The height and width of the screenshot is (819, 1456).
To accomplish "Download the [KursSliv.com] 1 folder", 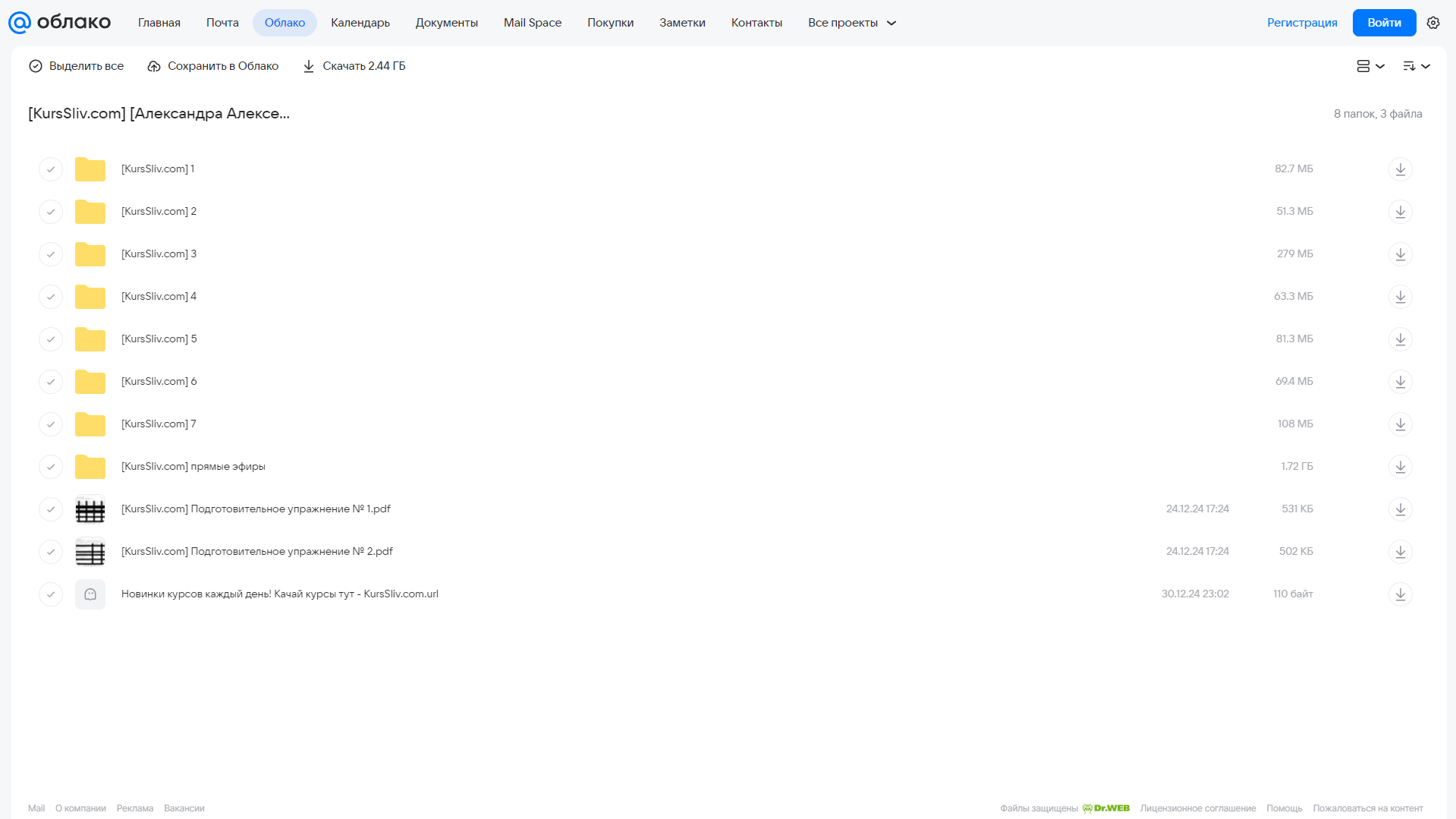I will pos(1400,169).
